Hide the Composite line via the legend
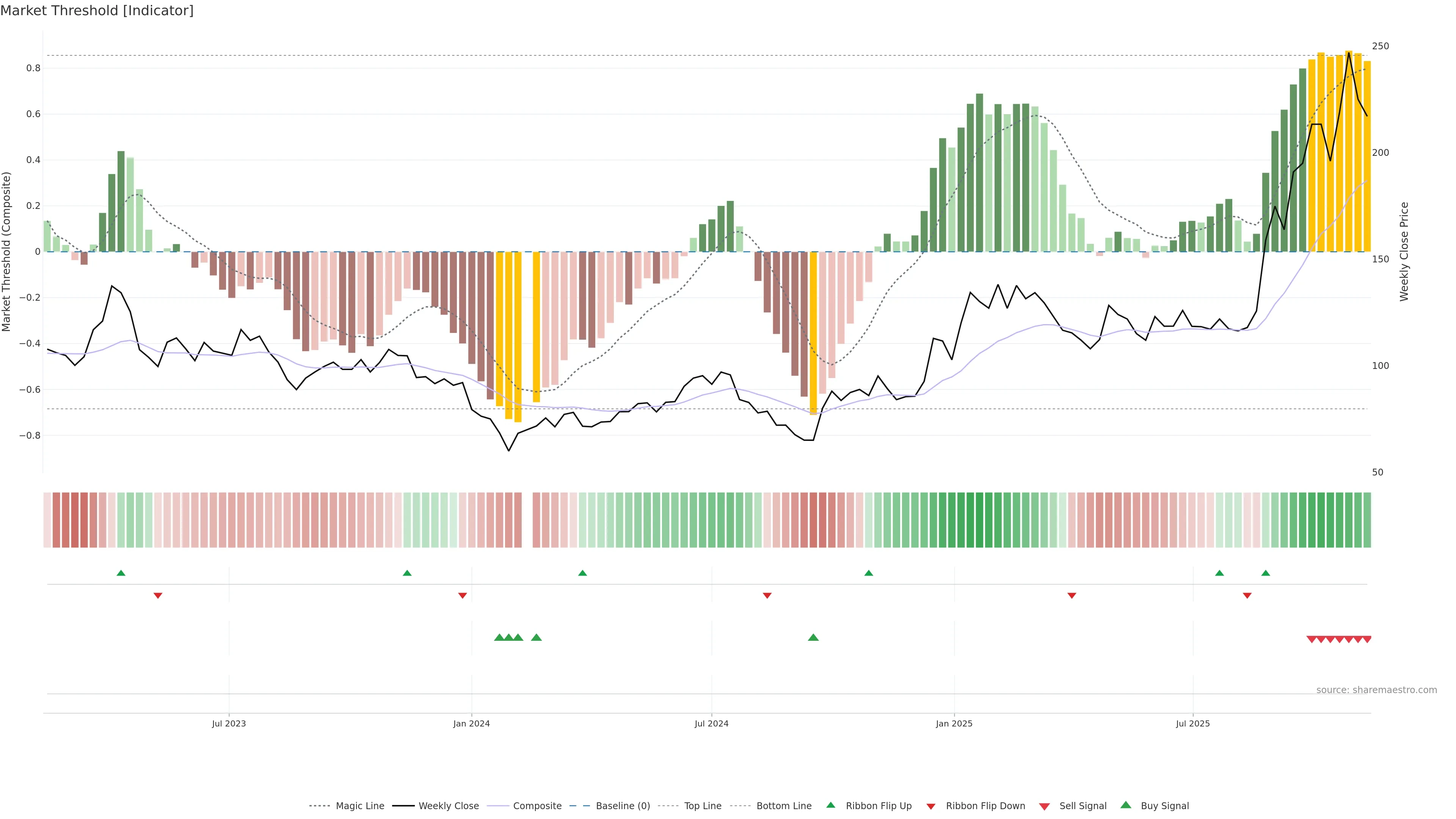Screen dimensions: 1456x819 tap(537, 806)
